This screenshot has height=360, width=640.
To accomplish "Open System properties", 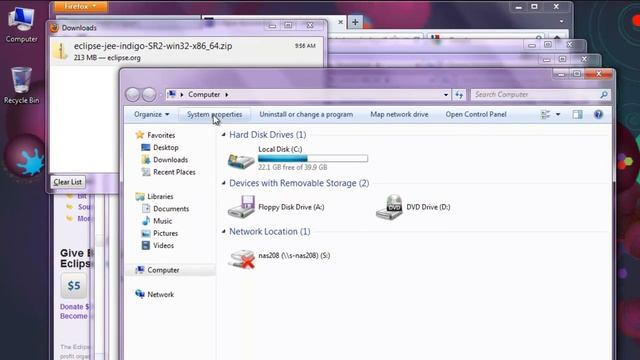I will [215, 114].
